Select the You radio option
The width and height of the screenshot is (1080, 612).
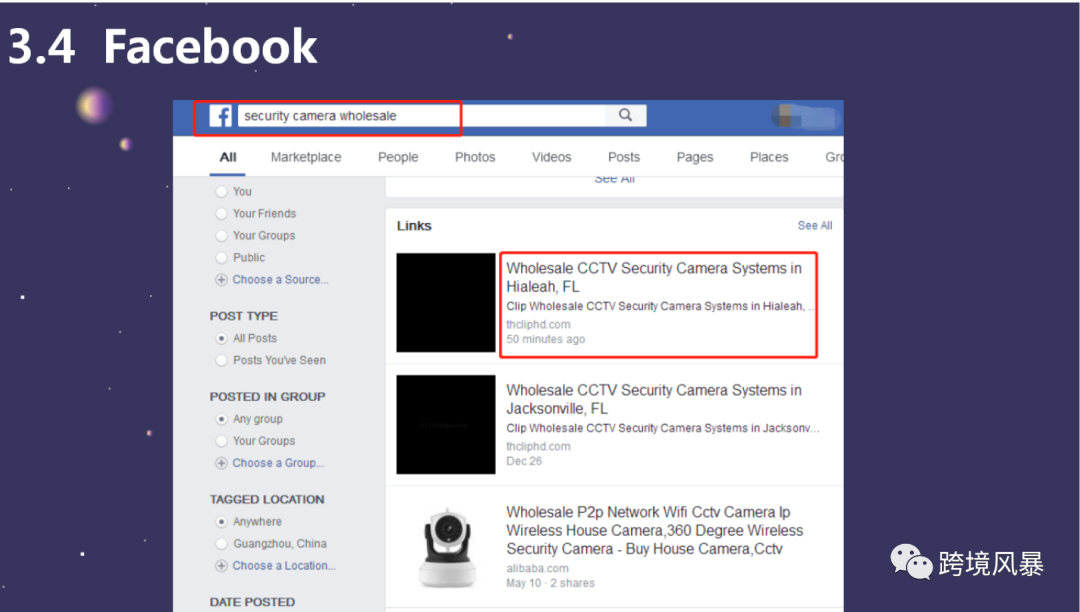tap(221, 192)
